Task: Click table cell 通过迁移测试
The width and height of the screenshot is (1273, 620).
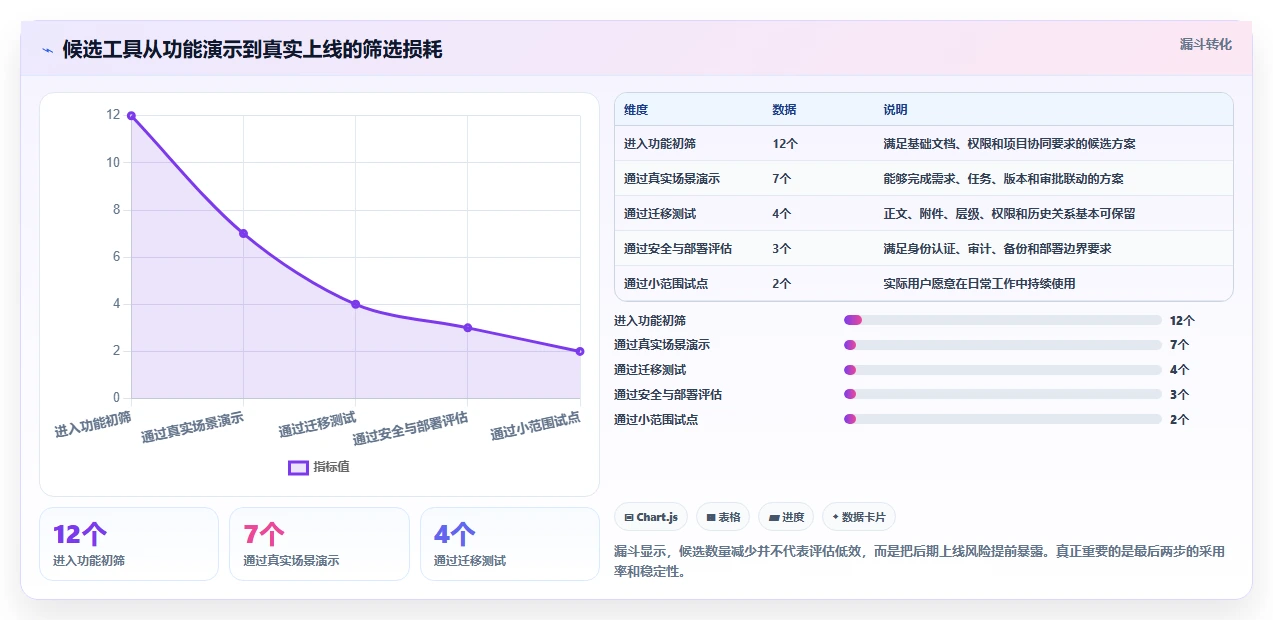Action: tap(660, 214)
